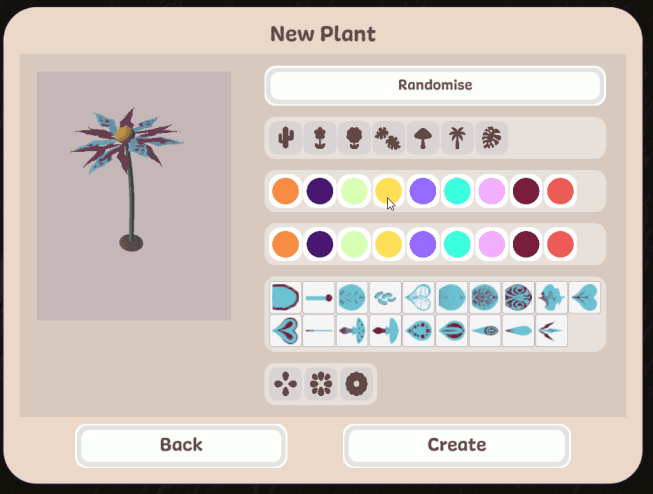653x494 pixels.
Task: Select the very thin line petal
Action: pos(319,331)
